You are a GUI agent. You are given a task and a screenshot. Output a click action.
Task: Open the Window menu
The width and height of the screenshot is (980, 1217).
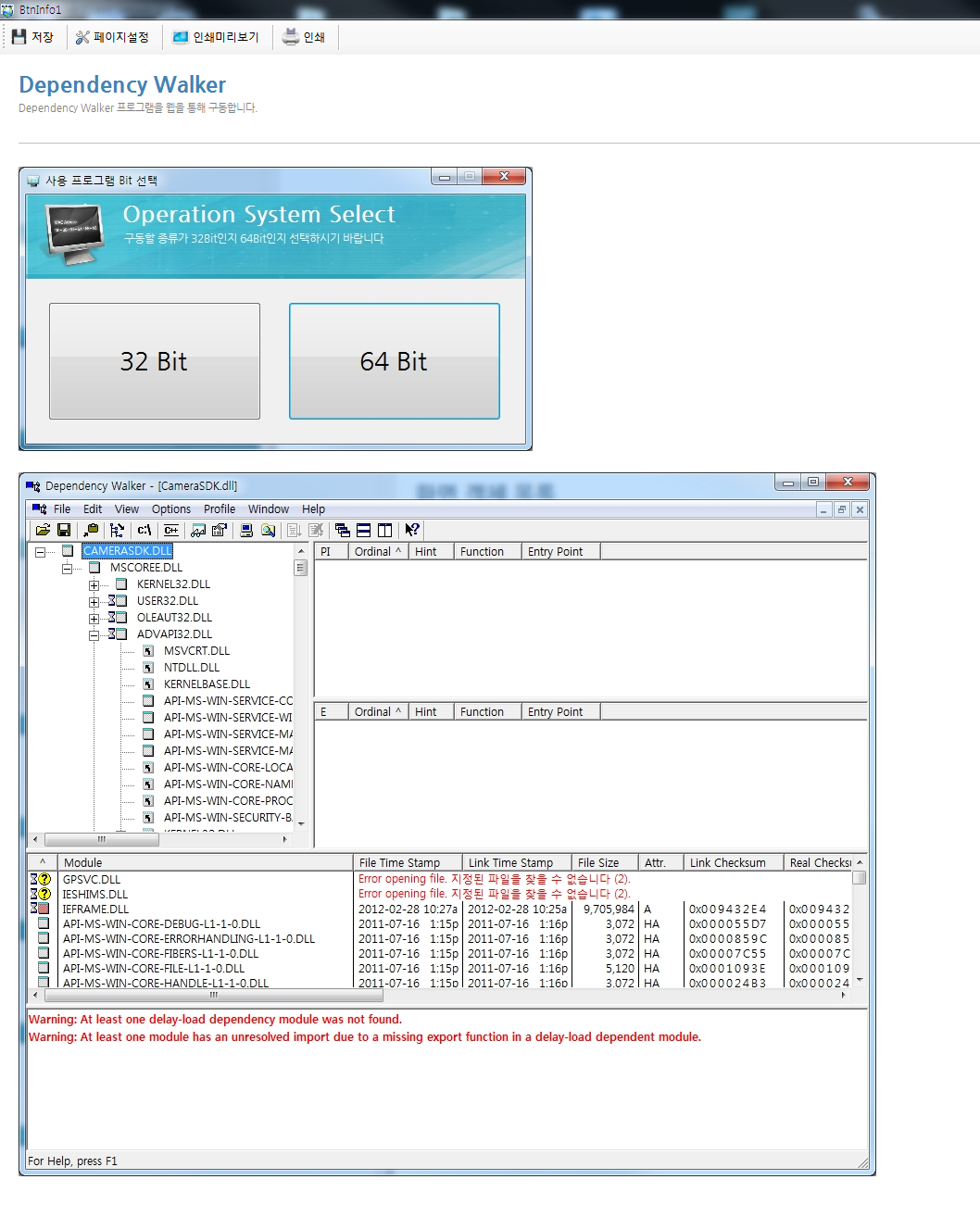pyautogui.click(x=269, y=508)
